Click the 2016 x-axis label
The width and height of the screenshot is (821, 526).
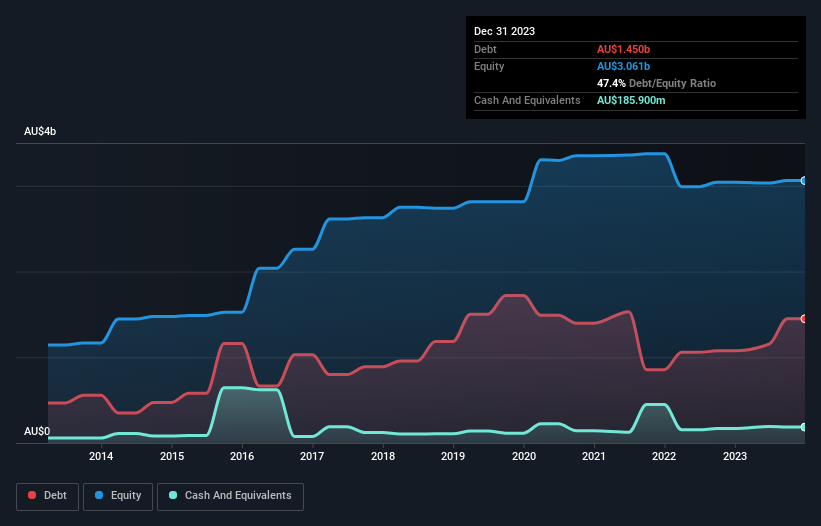(x=242, y=456)
